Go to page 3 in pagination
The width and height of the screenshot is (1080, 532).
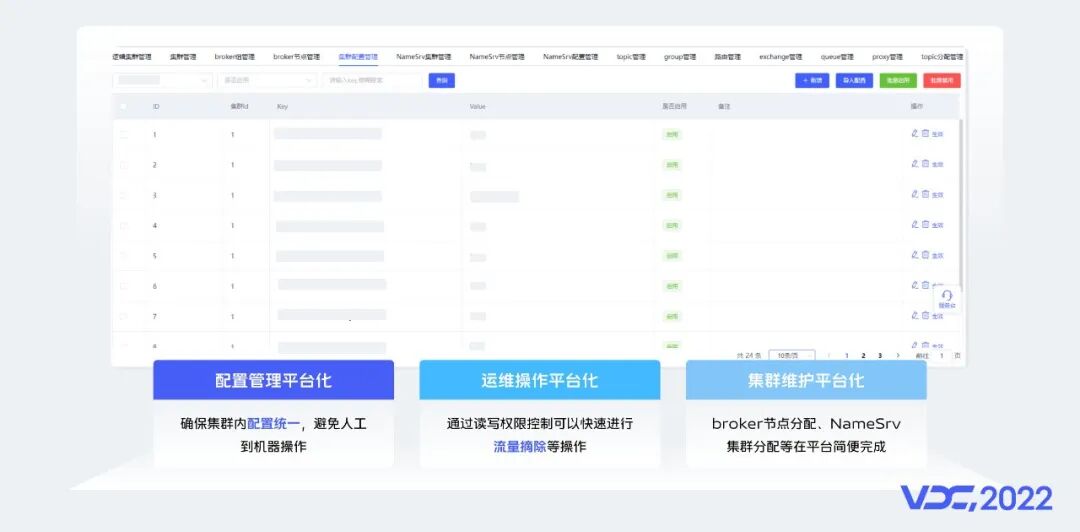click(880, 356)
